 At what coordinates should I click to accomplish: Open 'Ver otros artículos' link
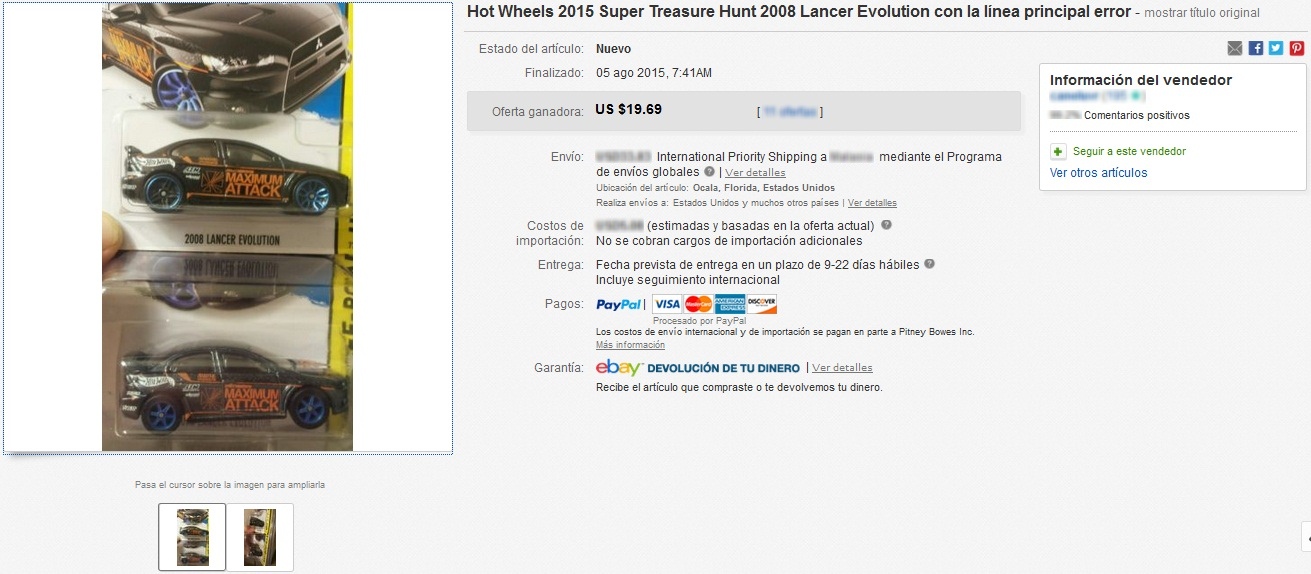[1099, 173]
